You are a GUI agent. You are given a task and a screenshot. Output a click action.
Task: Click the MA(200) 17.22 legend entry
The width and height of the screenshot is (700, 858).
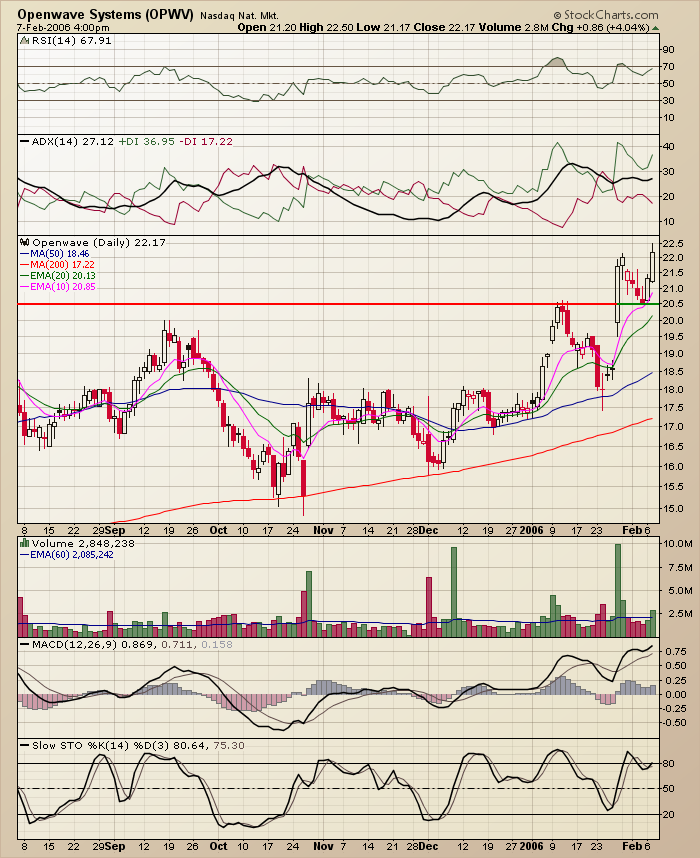click(x=57, y=264)
